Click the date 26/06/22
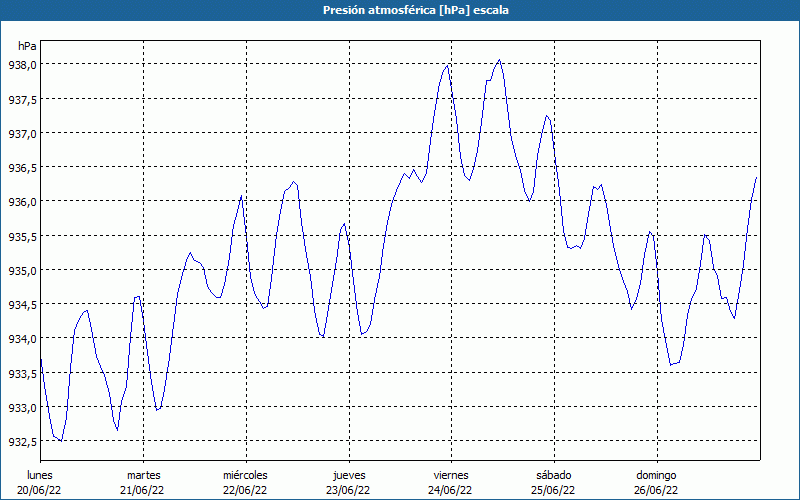 click(x=656, y=490)
